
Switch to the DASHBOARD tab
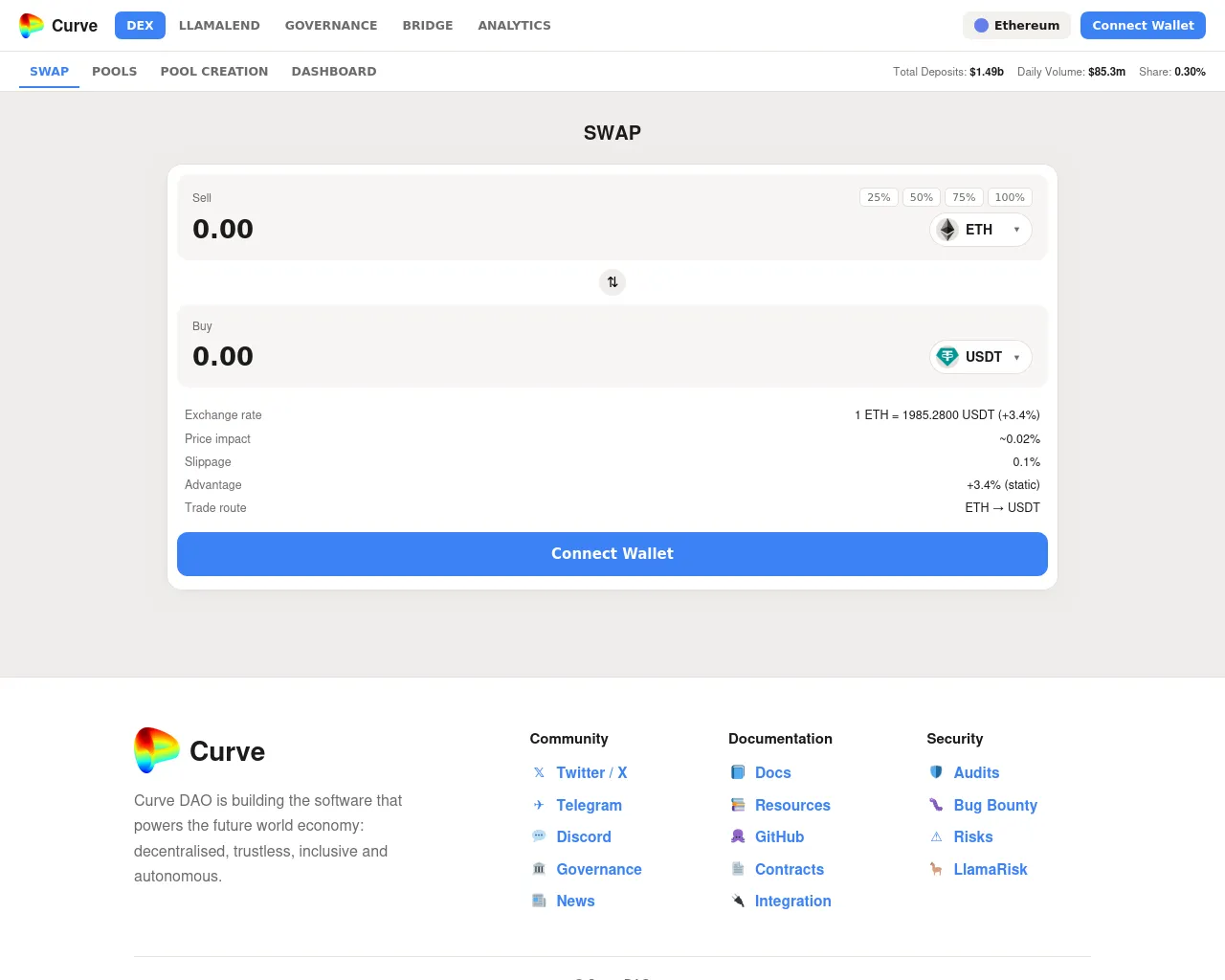coord(334,72)
